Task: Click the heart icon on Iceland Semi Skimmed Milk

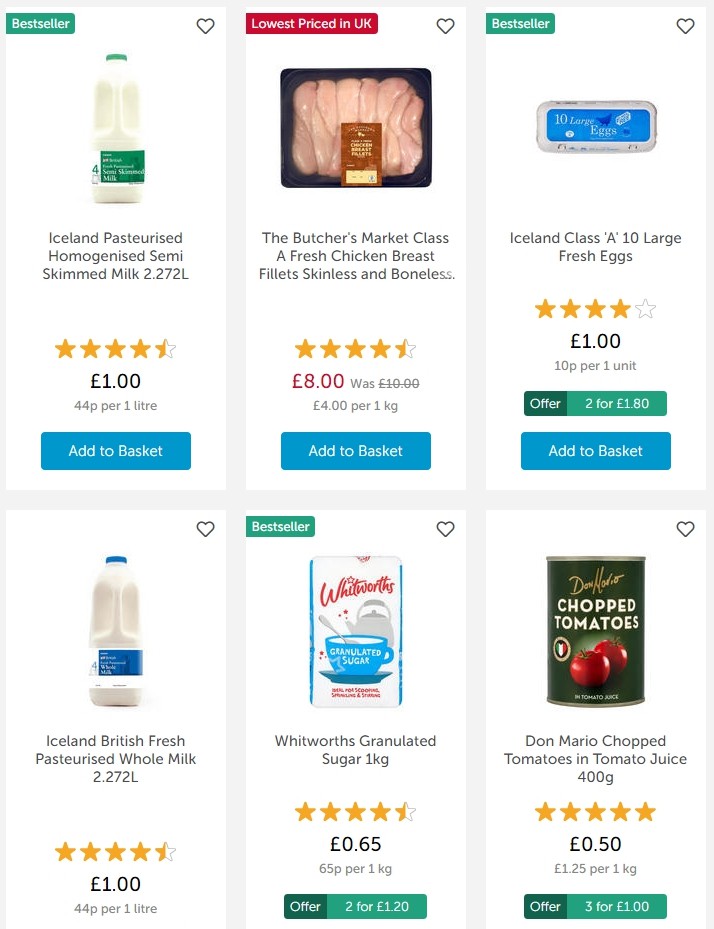Action: pos(205,26)
